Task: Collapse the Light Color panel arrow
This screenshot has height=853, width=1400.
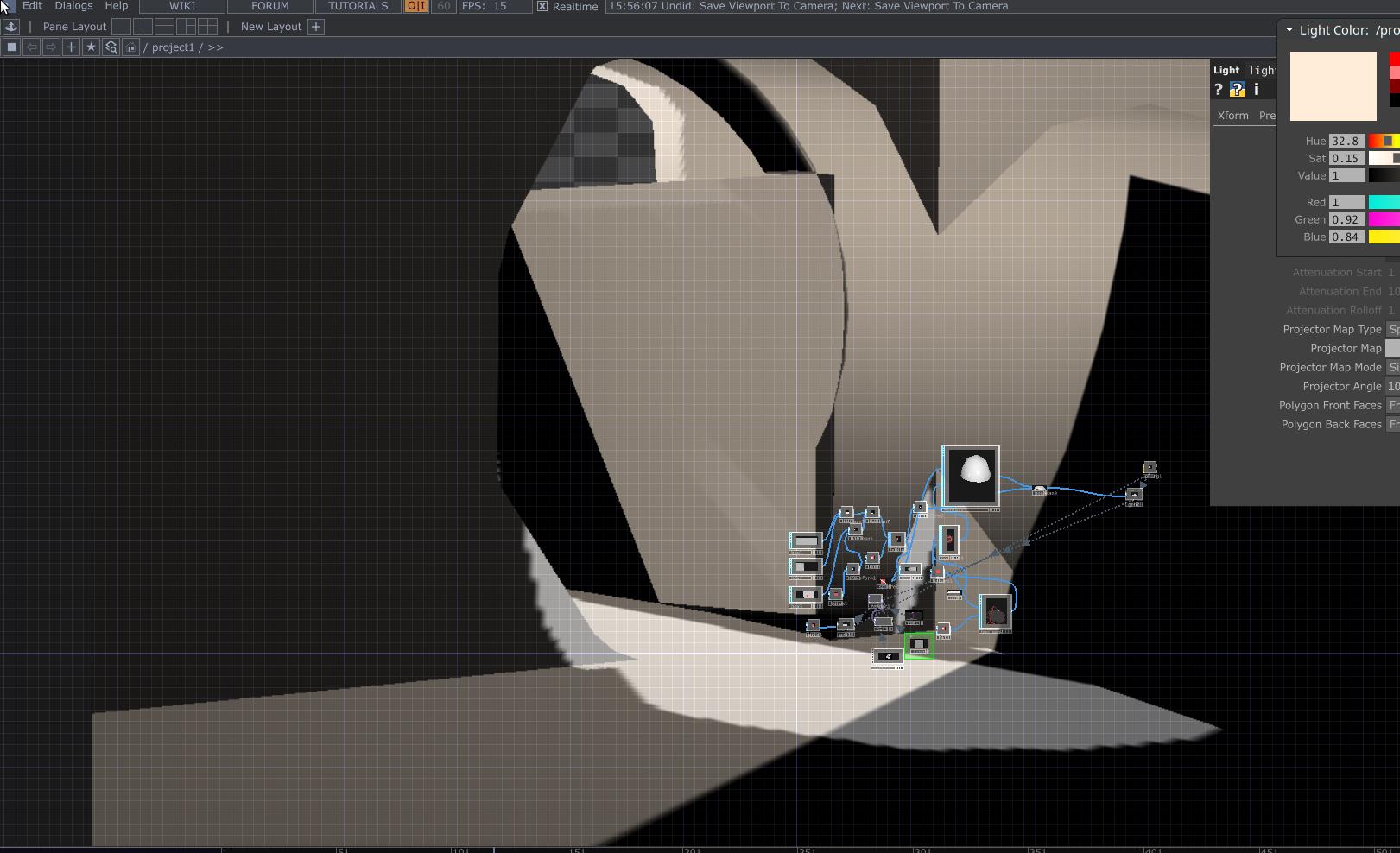Action: [x=1289, y=30]
